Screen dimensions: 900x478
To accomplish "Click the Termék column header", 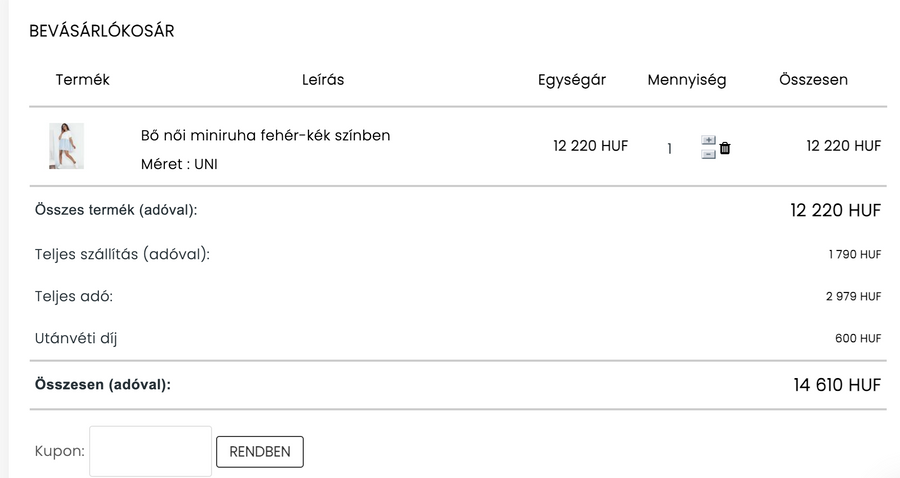I will tap(83, 80).
